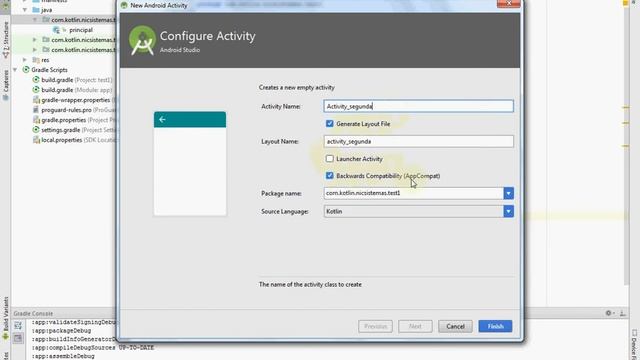Open the Source Language dropdown arrow
Viewport: 640px width, 360px height.
pyautogui.click(x=509, y=211)
